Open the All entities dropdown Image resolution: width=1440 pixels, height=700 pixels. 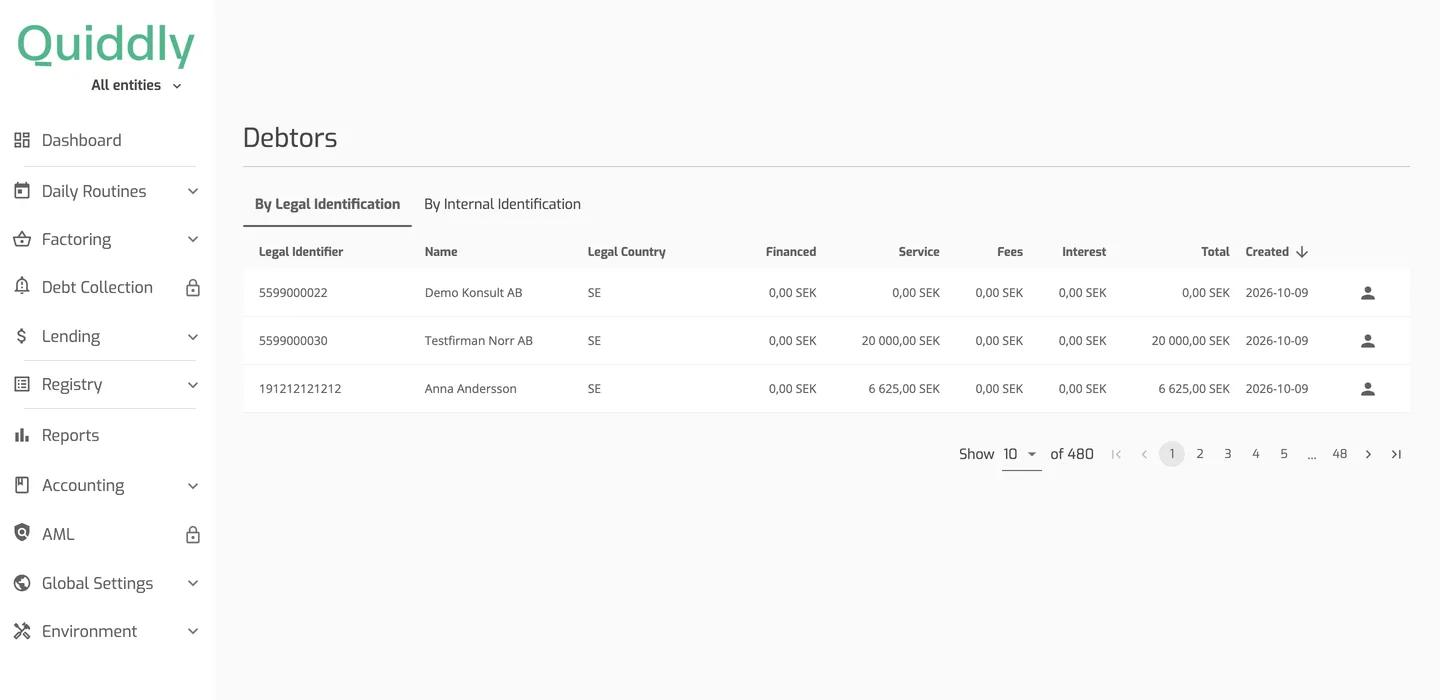click(136, 85)
